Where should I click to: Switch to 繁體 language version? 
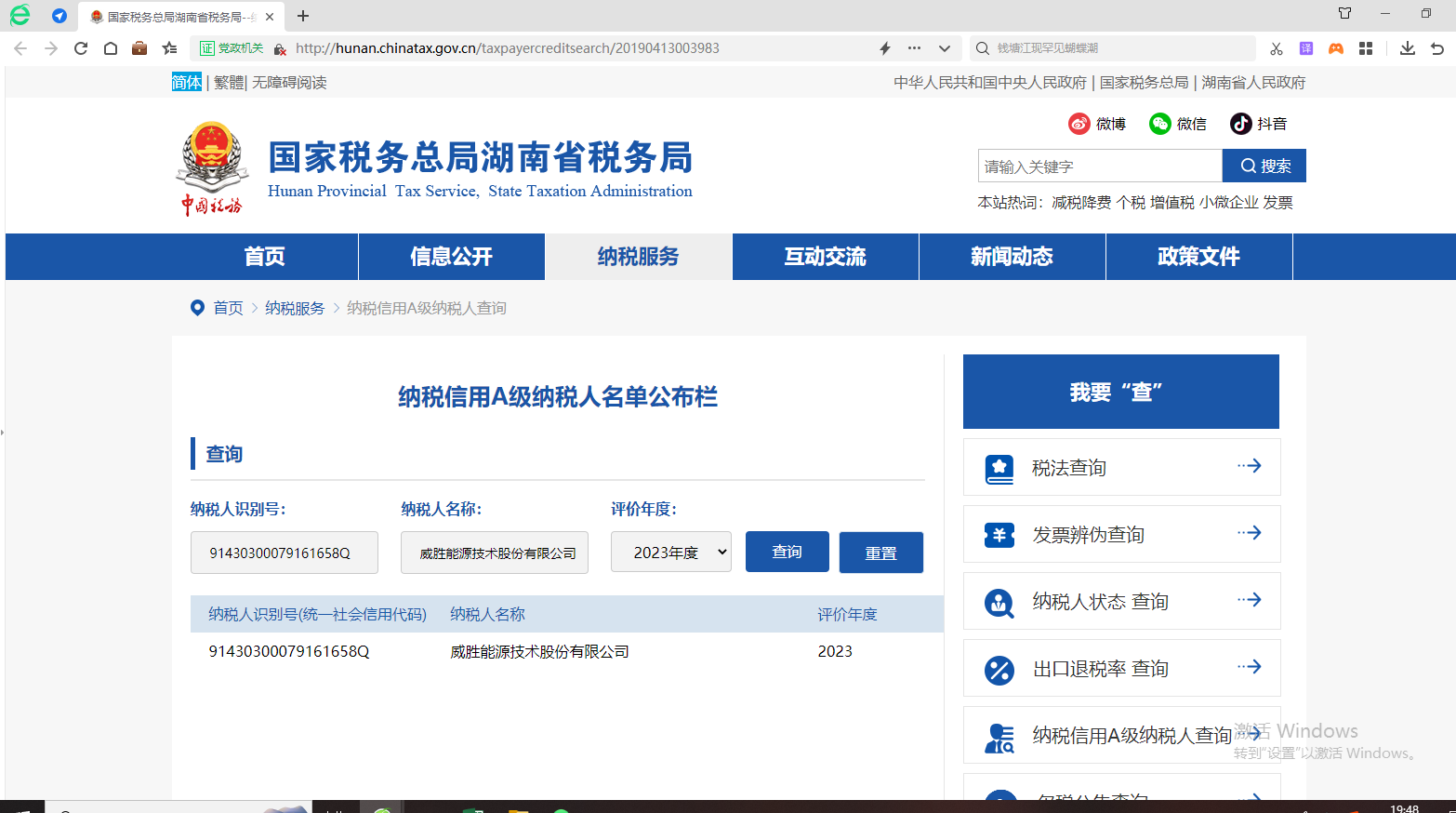pos(228,83)
